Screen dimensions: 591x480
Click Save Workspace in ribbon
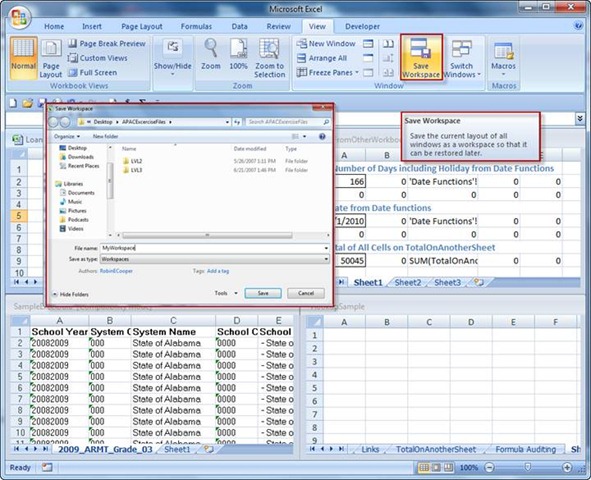point(421,57)
